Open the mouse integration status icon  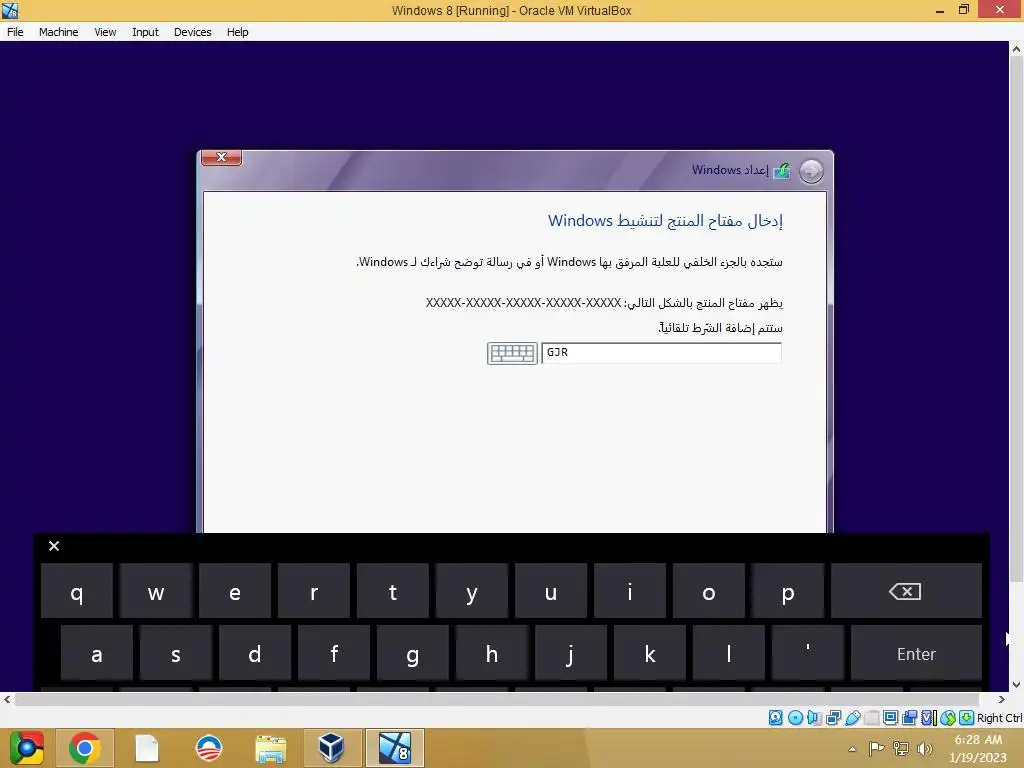click(x=948, y=718)
